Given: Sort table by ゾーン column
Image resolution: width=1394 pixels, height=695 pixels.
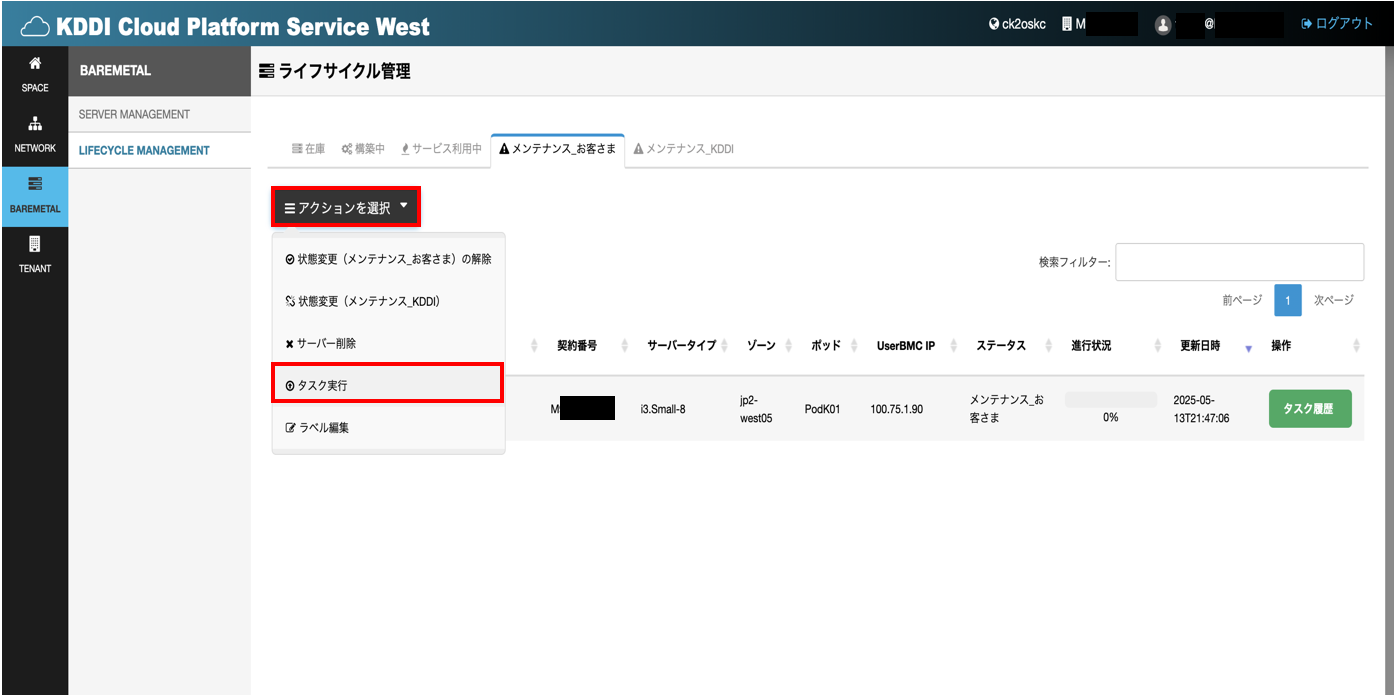Looking at the screenshot, I should click(x=761, y=346).
